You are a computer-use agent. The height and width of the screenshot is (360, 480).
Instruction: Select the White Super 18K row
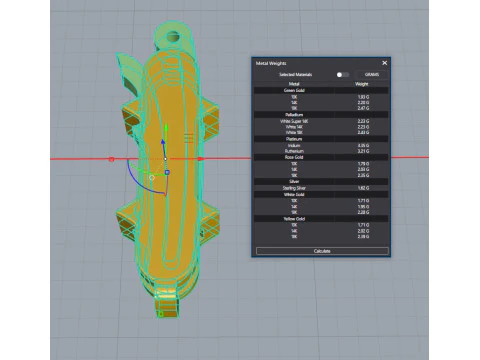click(321, 121)
